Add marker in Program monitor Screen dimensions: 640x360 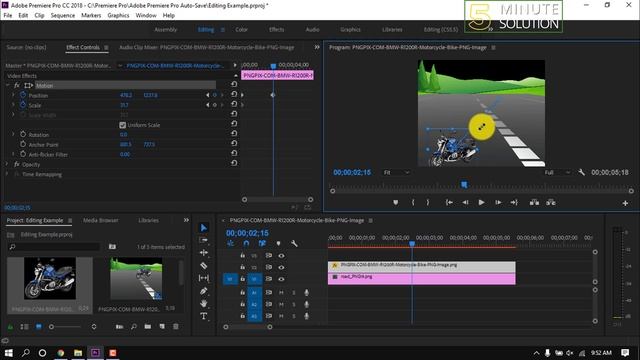pos(396,202)
